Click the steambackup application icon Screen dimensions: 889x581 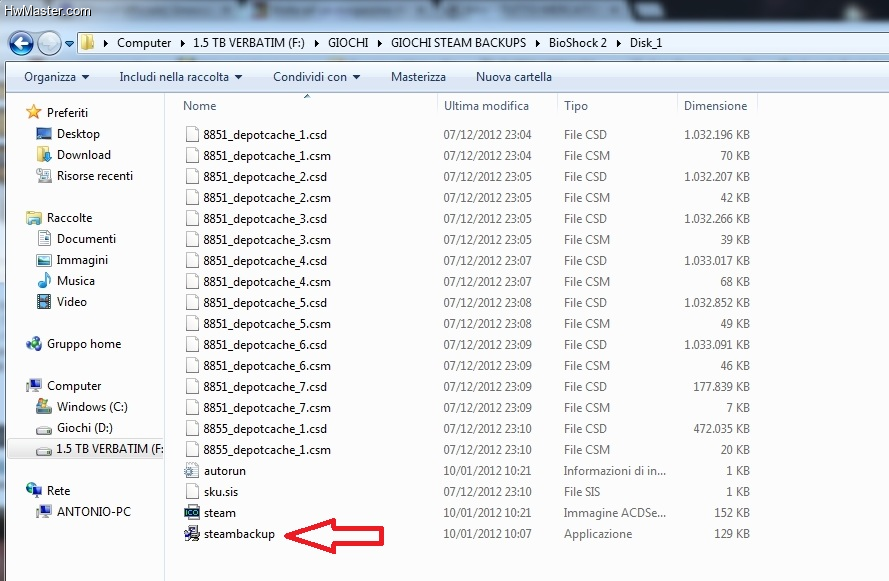pyautogui.click(x=192, y=533)
